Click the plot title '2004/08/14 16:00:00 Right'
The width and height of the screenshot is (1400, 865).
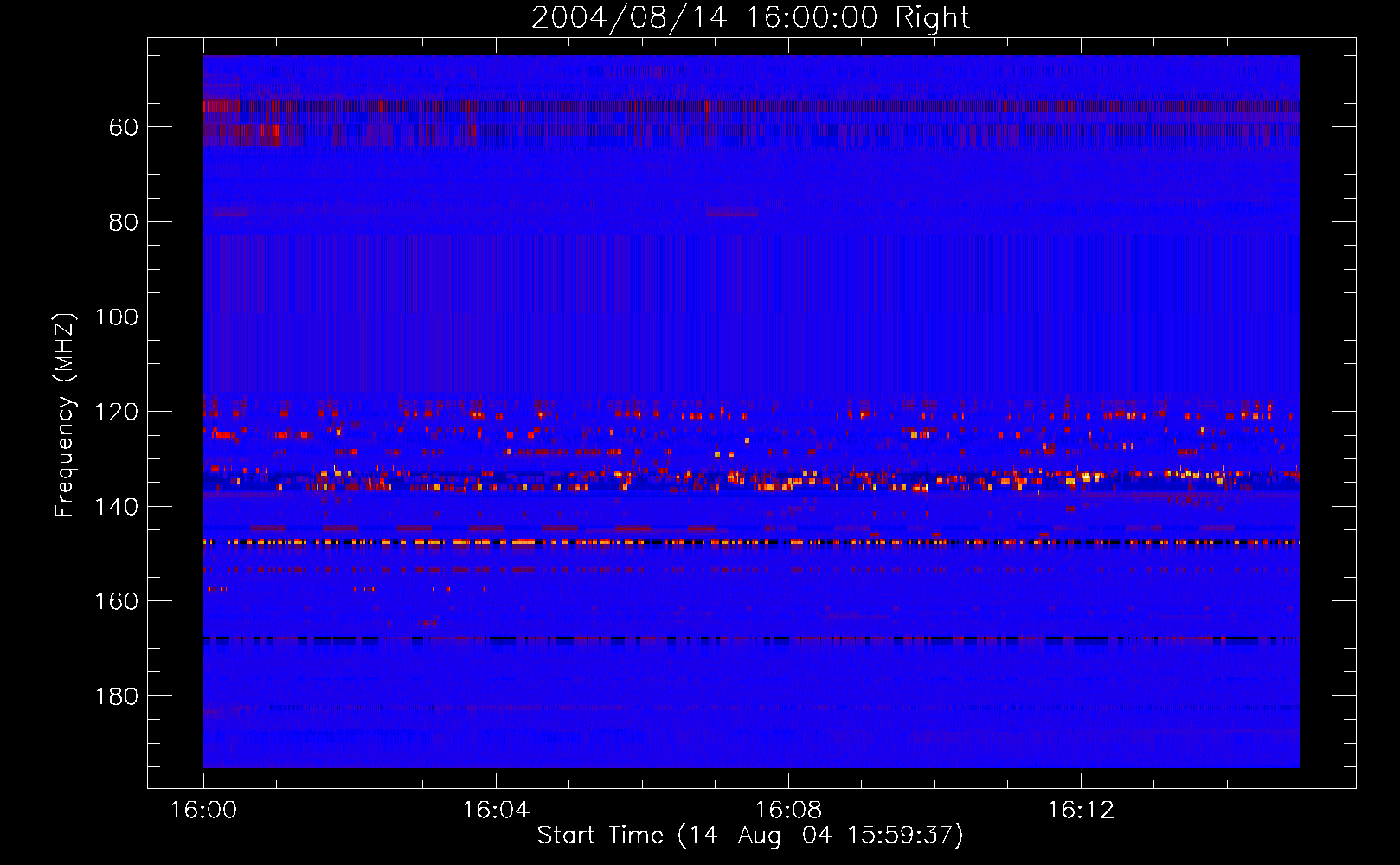click(750, 17)
